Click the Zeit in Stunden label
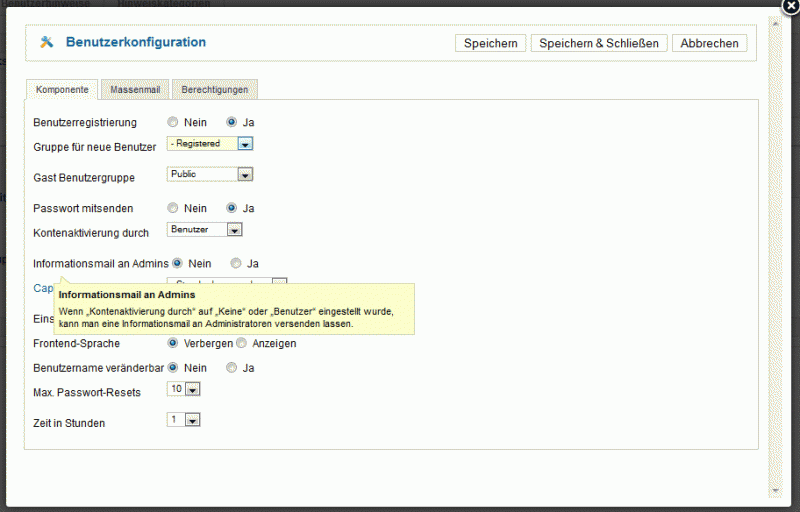The width and height of the screenshot is (800, 512). 69,423
